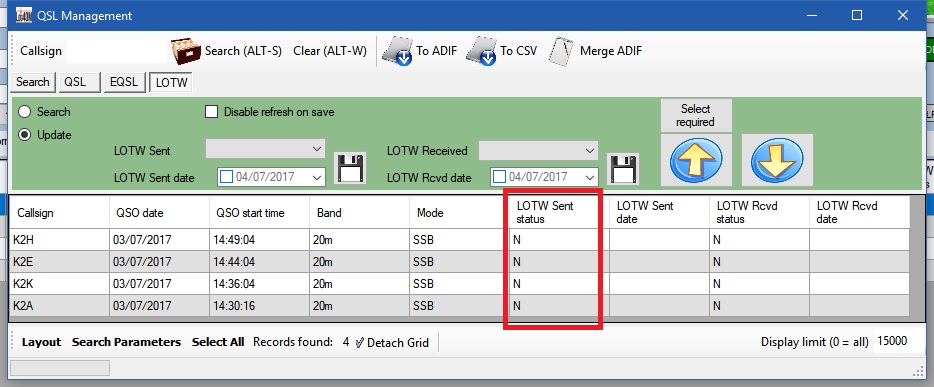Save LOTW Received with floppy icon
The height and width of the screenshot is (387, 934).
pyautogui.click(x=623, y=168)
